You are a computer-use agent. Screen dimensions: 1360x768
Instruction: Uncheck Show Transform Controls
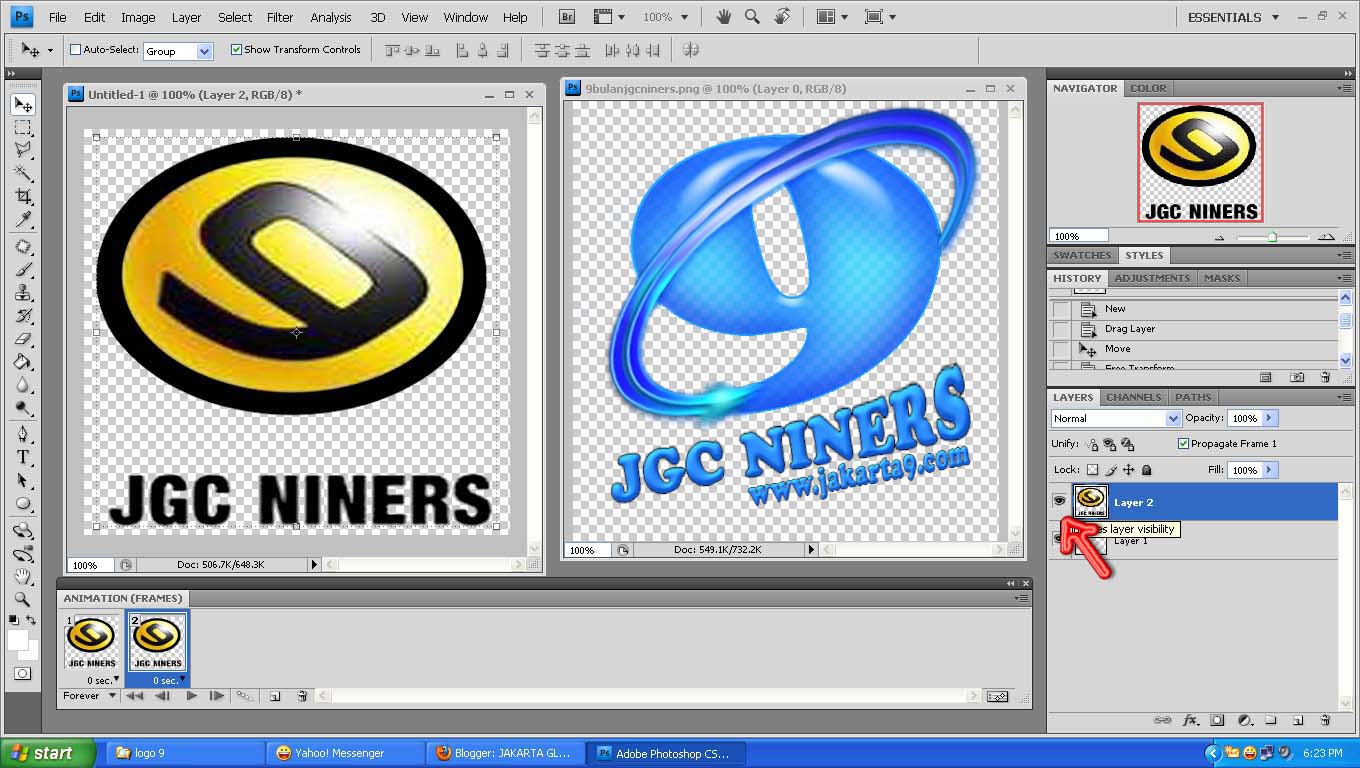coord(236,50)
